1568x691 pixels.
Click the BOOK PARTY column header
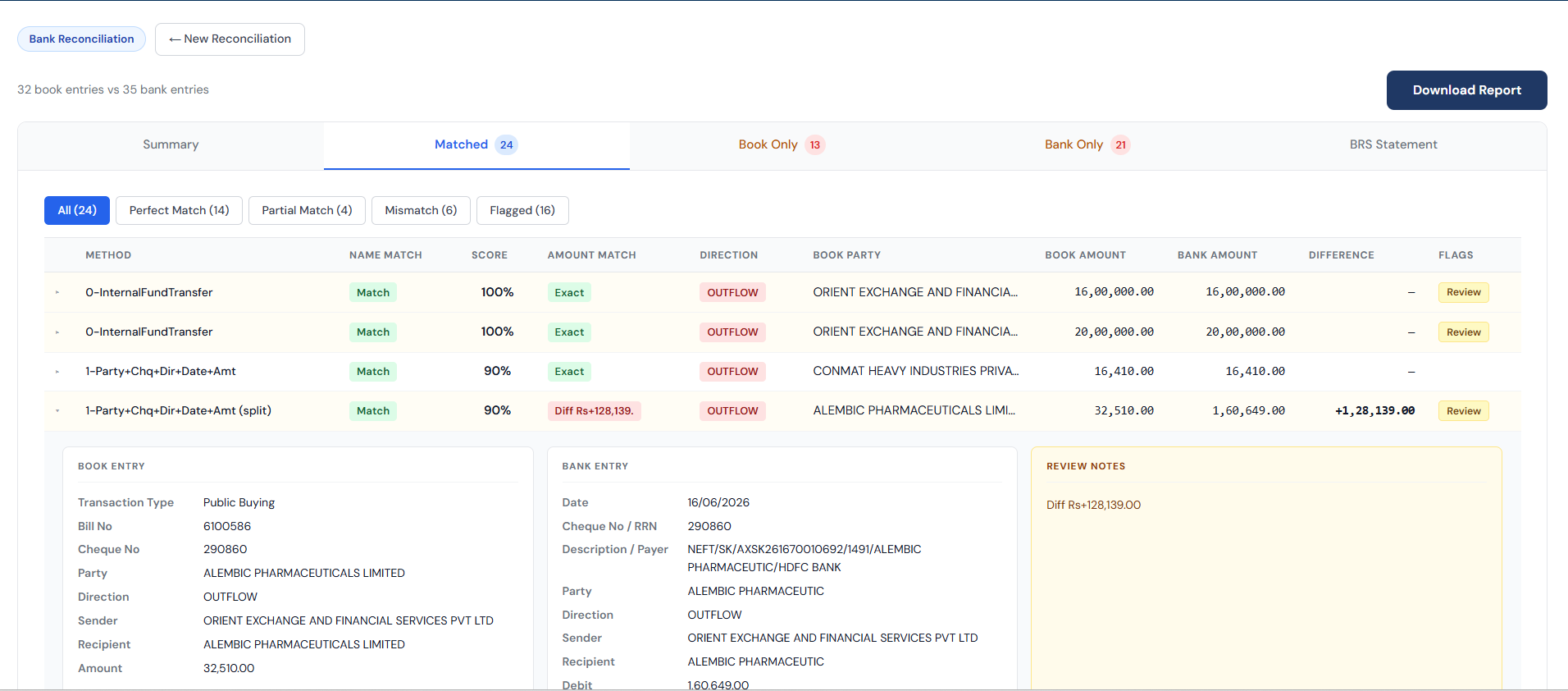pyautogui.click(x=846, y=255)
